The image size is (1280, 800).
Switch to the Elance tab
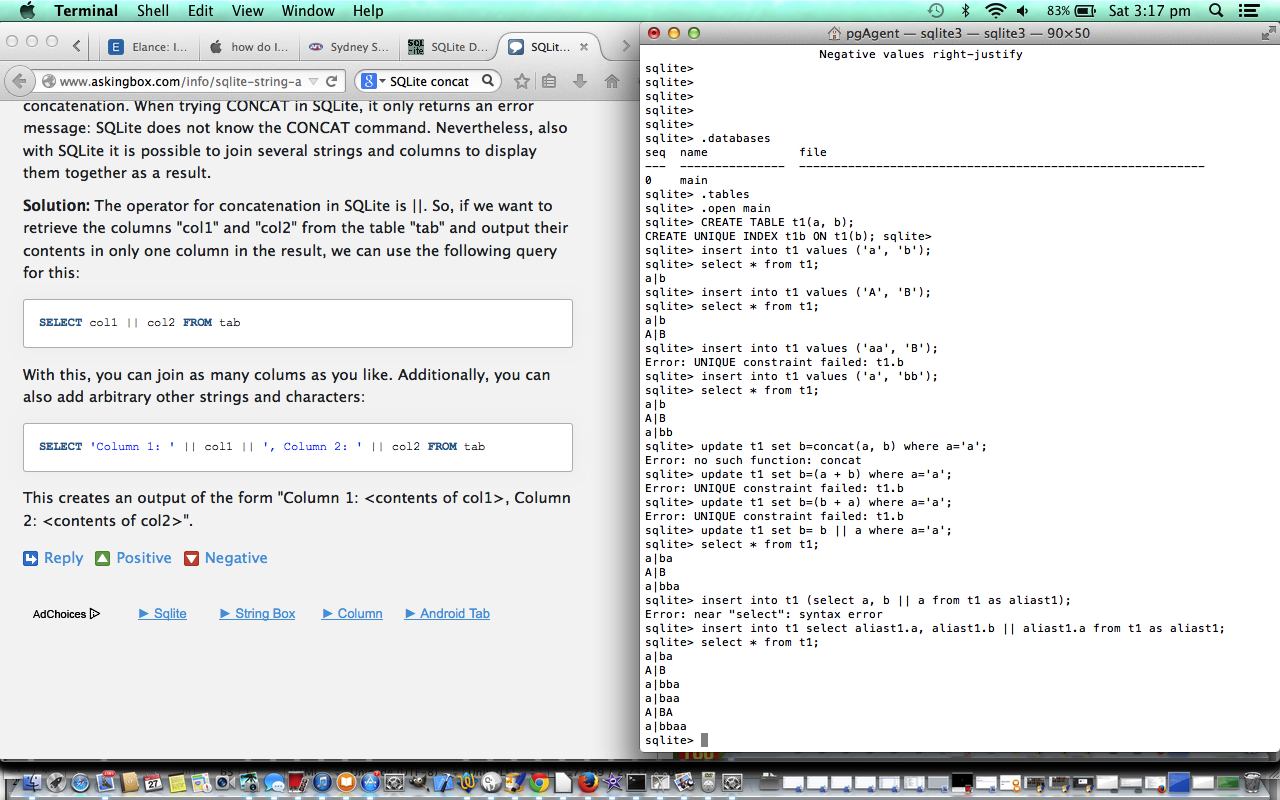(149, 47)
